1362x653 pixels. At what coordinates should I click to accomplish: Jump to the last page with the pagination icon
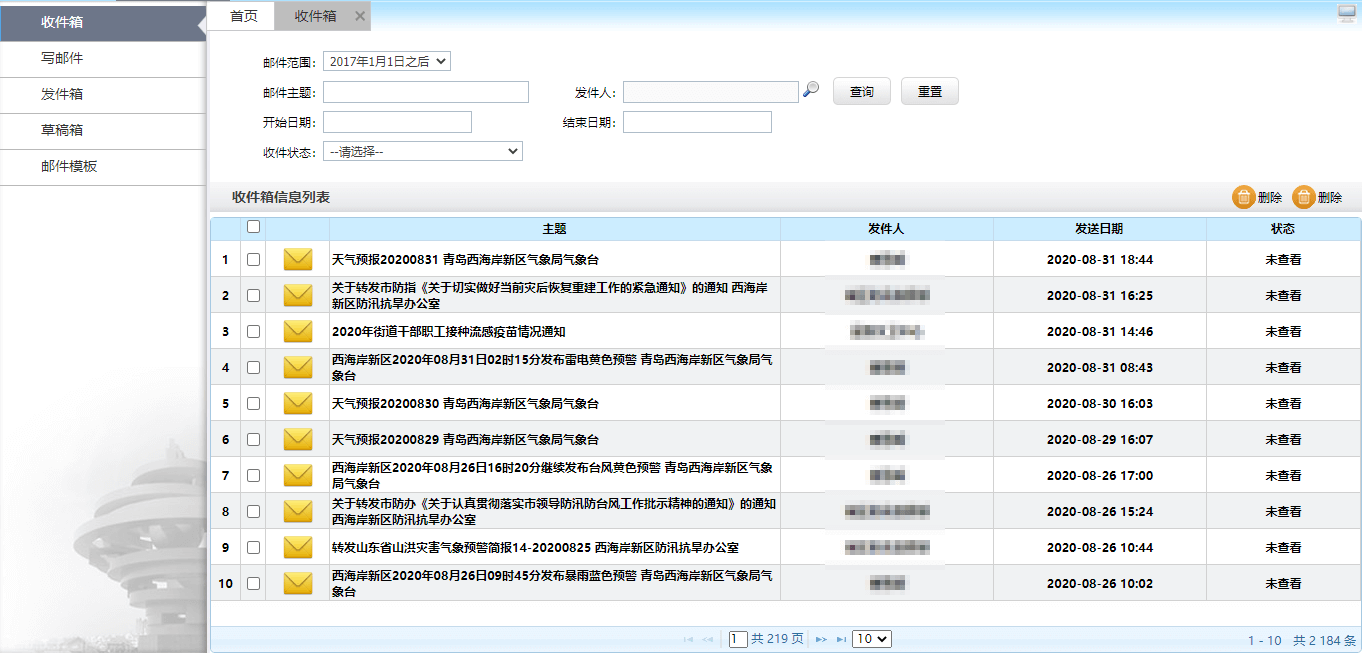841,639
